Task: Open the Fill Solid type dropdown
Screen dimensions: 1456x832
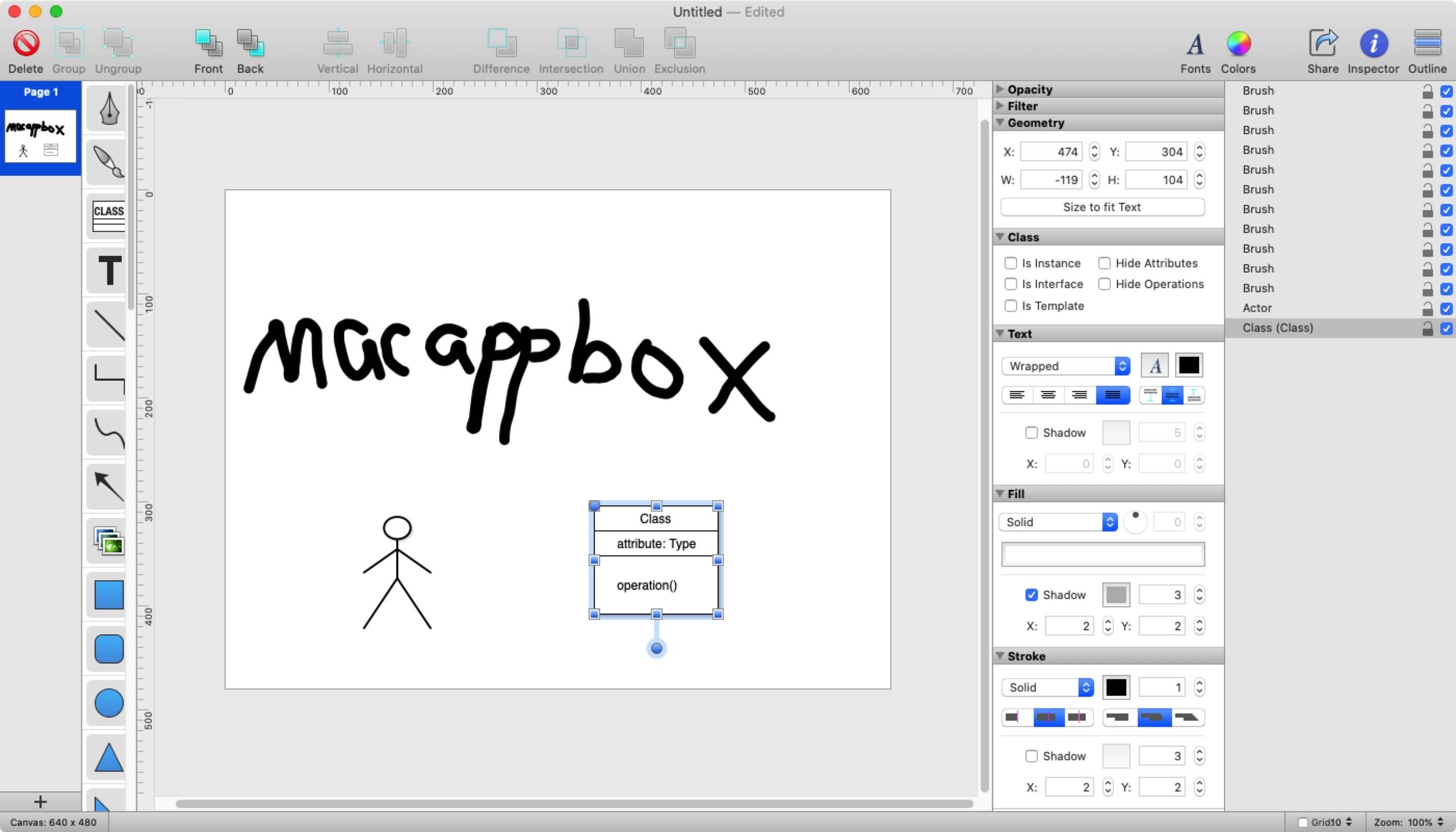Action: point(1058,522)
